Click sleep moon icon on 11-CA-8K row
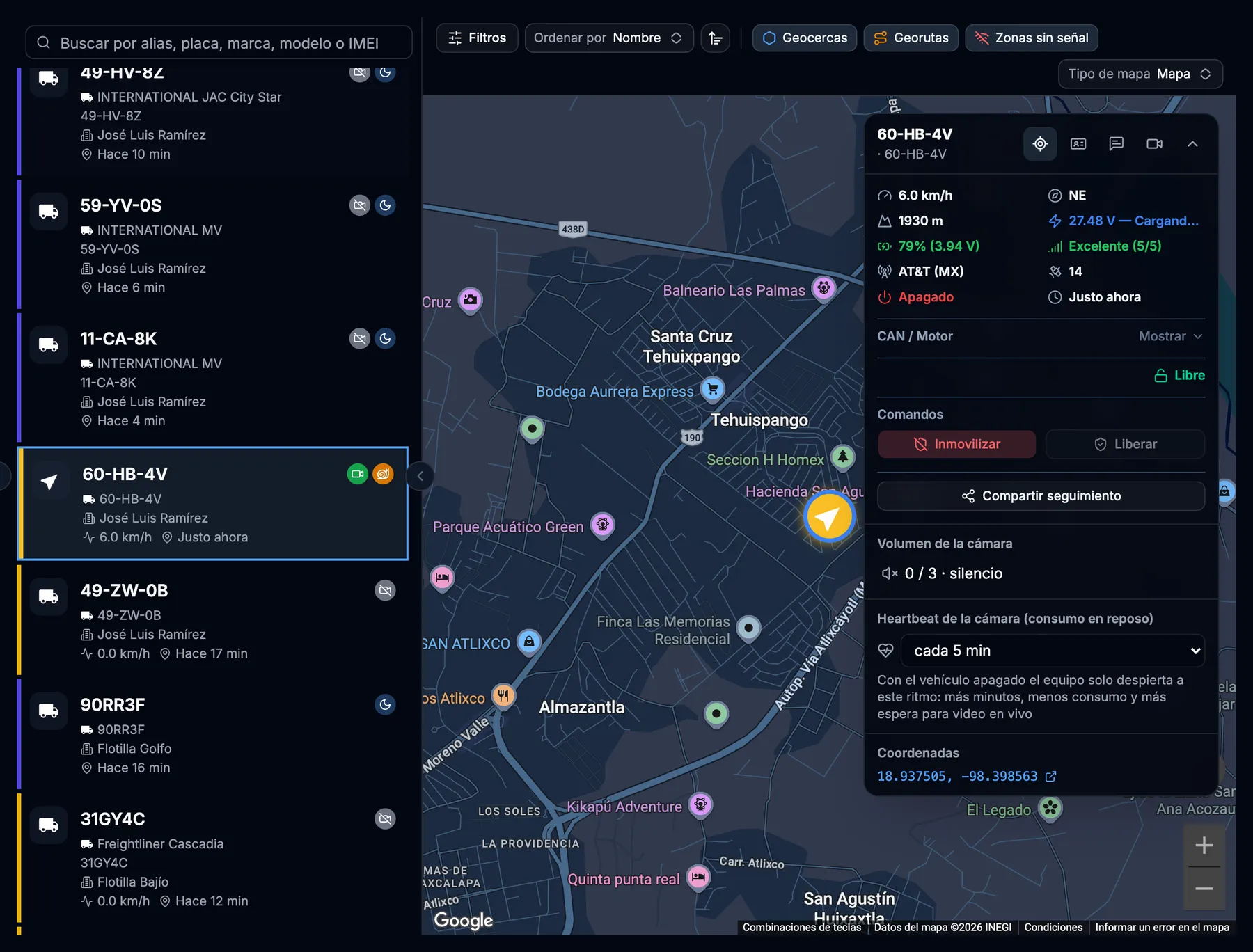 (x=385, y=339)
